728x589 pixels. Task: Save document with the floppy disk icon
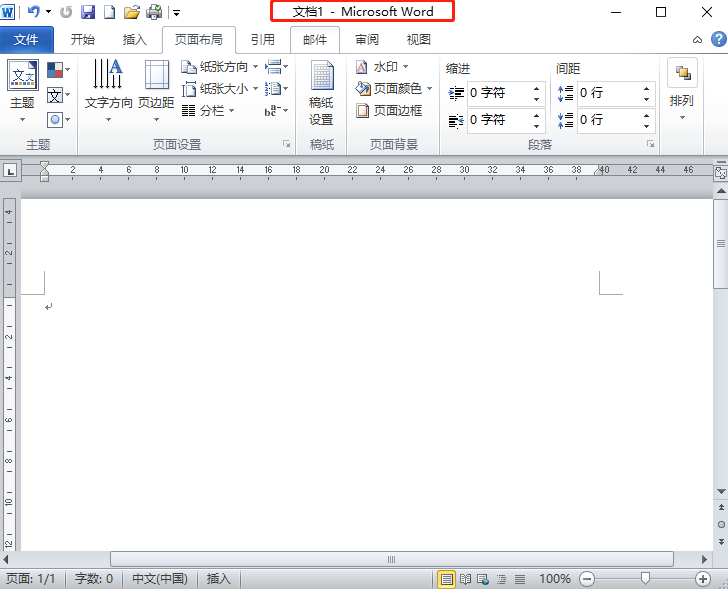[88, 12]
